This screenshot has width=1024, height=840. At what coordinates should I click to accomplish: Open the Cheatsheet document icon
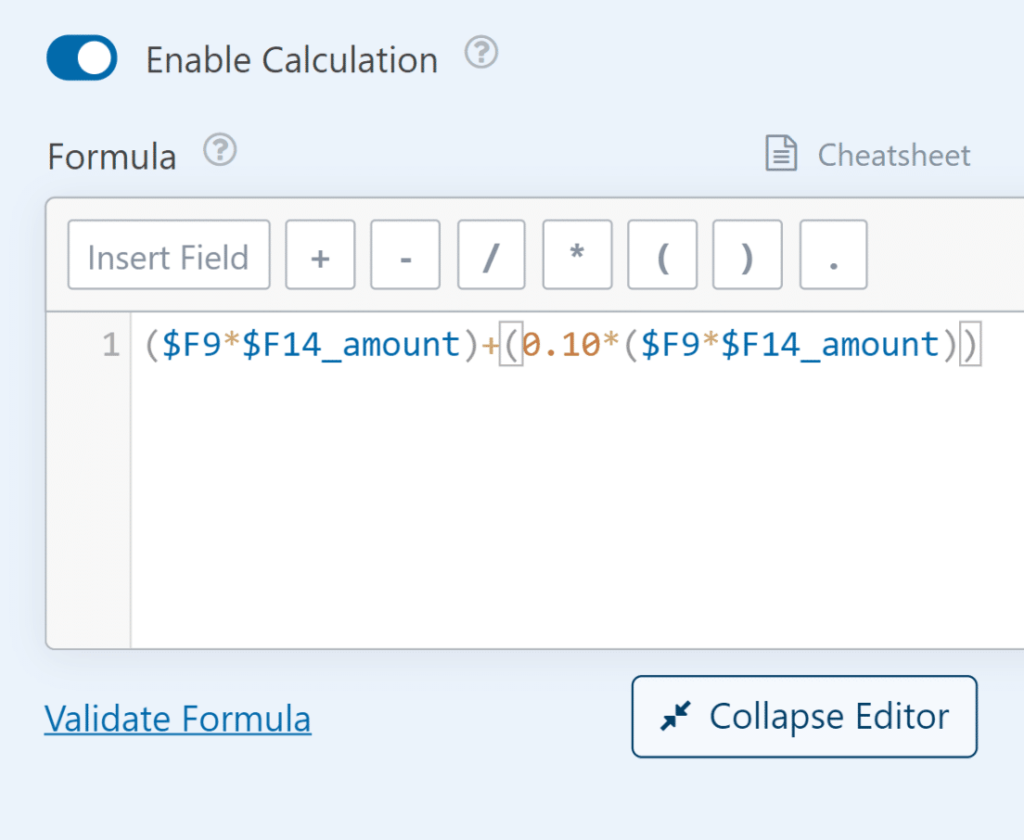(x=781, y=153)
